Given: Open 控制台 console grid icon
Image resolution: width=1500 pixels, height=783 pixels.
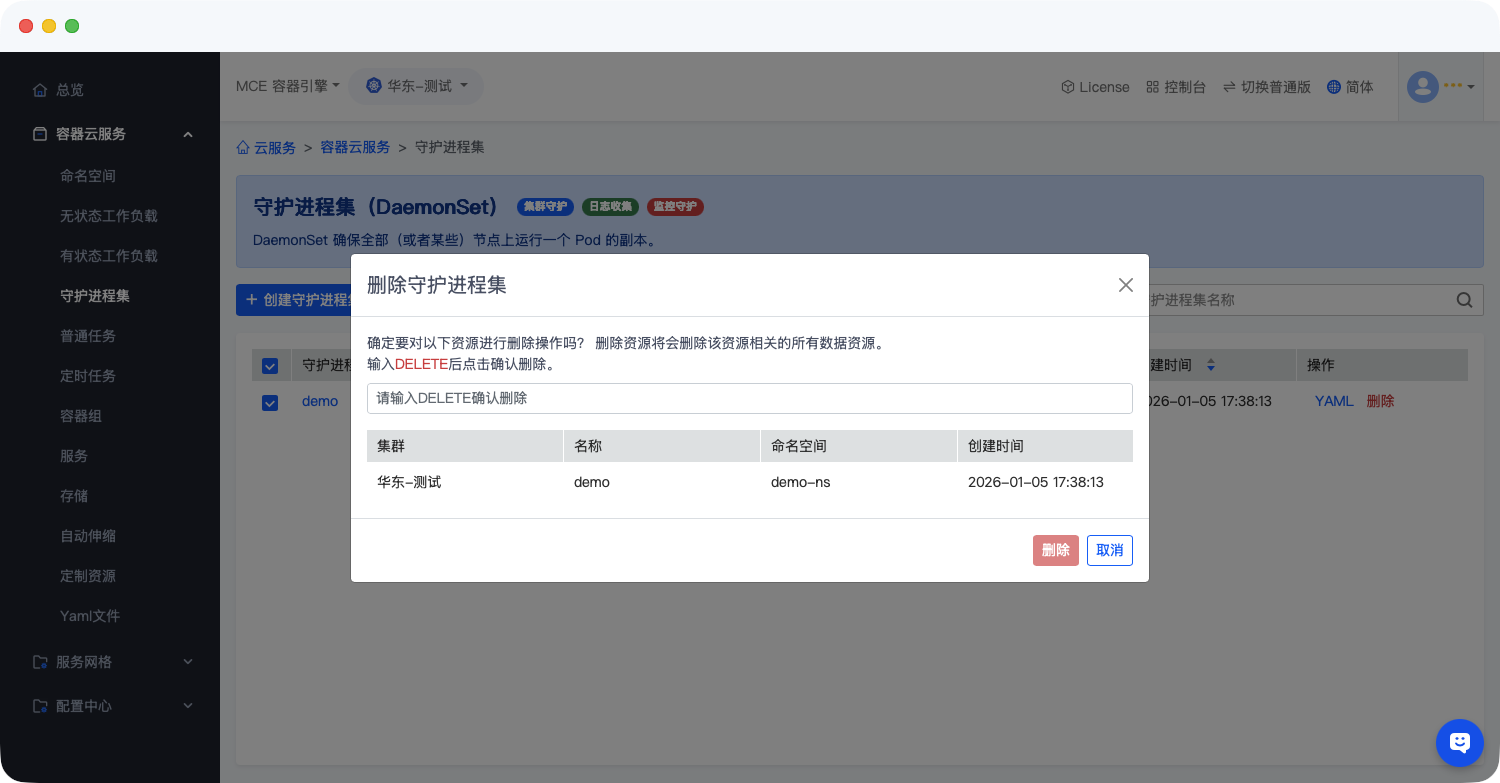Looking at the screenshot, I should (x=1152, y=87).
